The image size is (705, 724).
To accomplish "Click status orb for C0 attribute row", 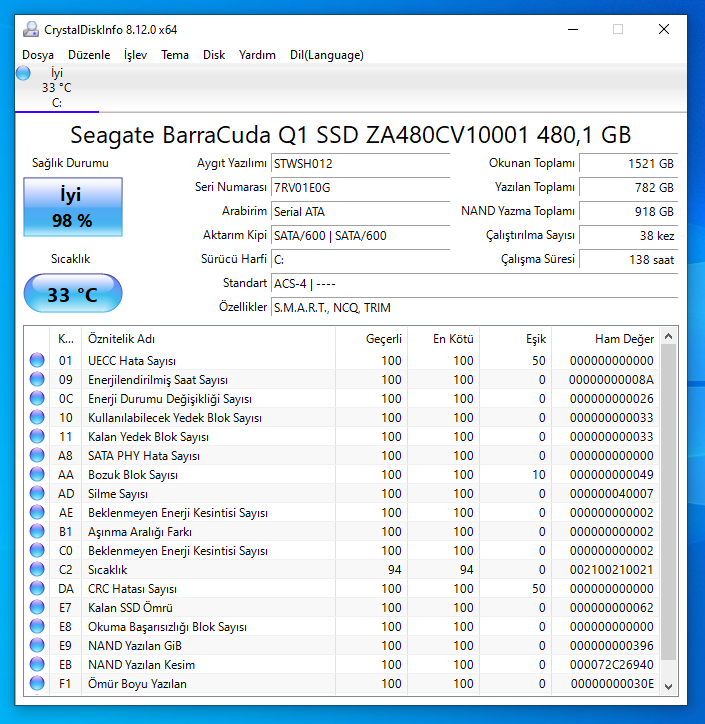I will 37,550.
